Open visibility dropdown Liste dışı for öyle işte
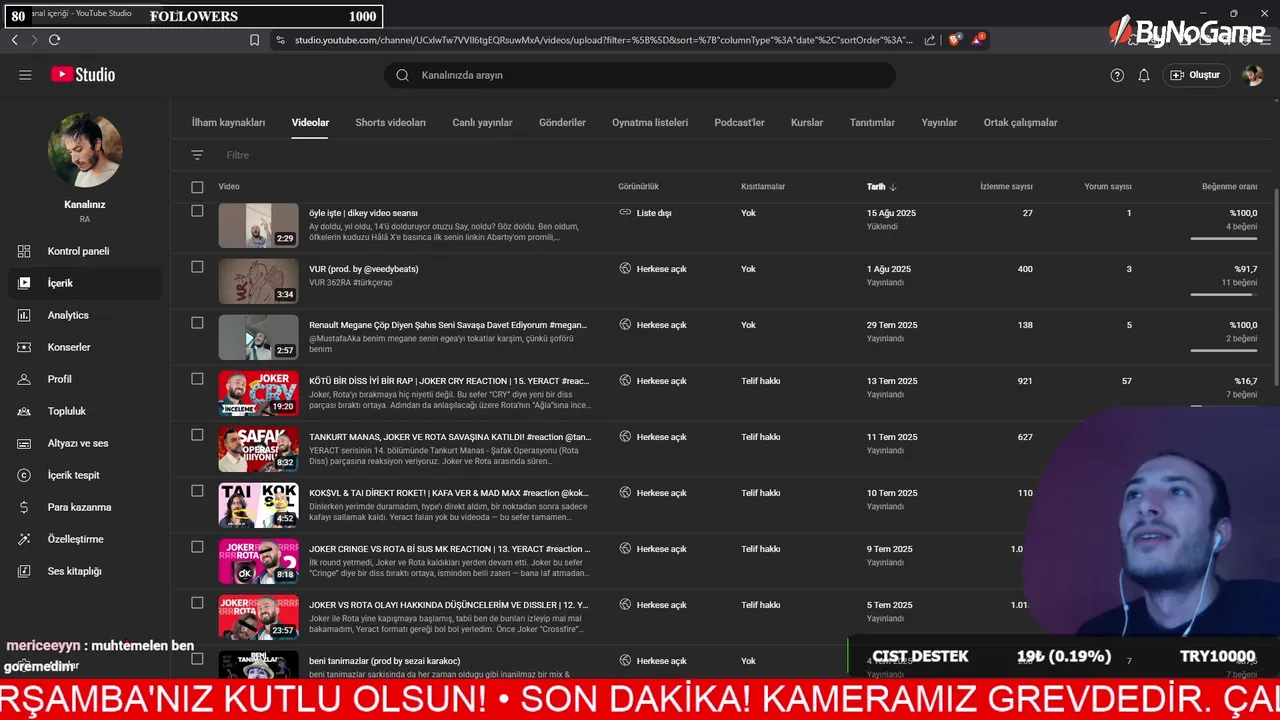 (646, 213)
